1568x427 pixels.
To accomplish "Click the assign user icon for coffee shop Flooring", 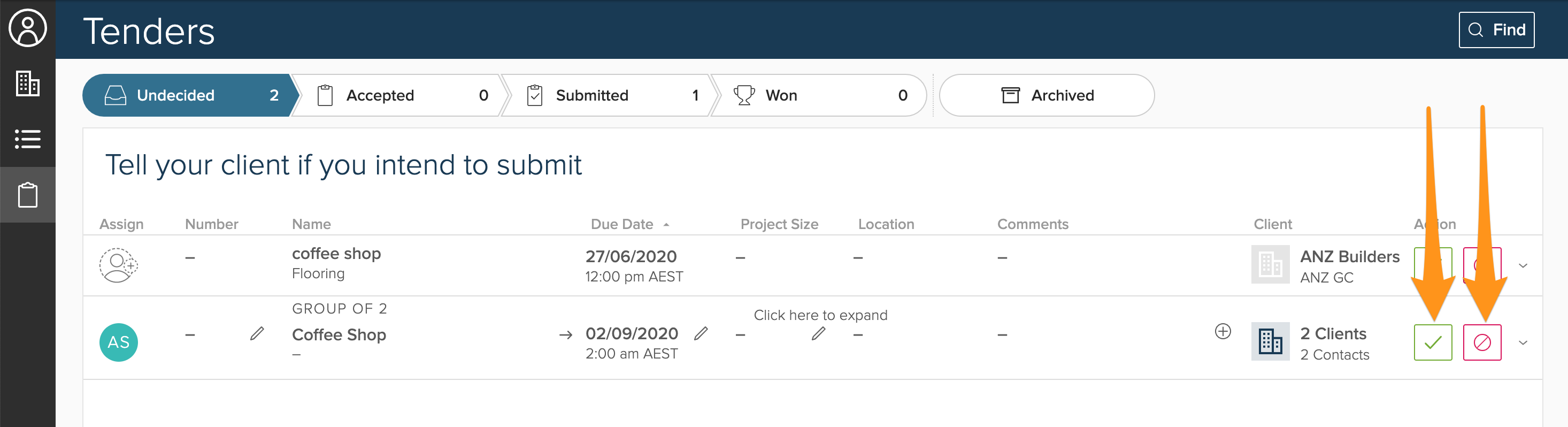I will coord(118,265).
